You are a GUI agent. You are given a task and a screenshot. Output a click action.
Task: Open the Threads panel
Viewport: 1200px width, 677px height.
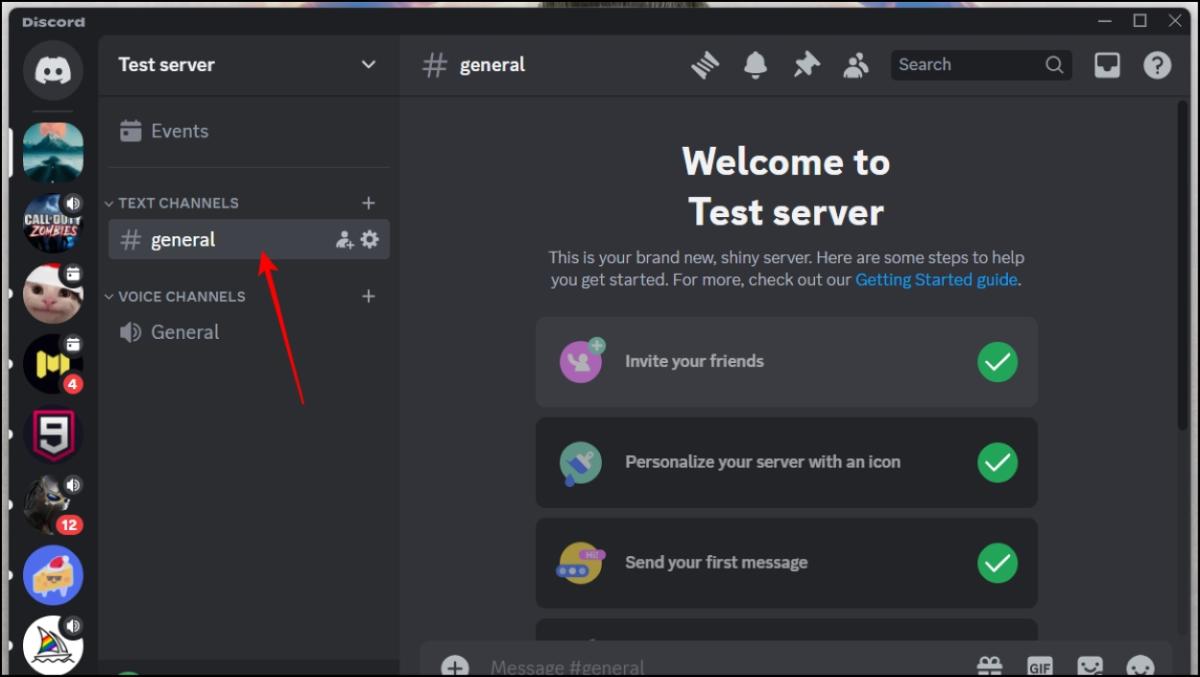click(x=705, y=64)
